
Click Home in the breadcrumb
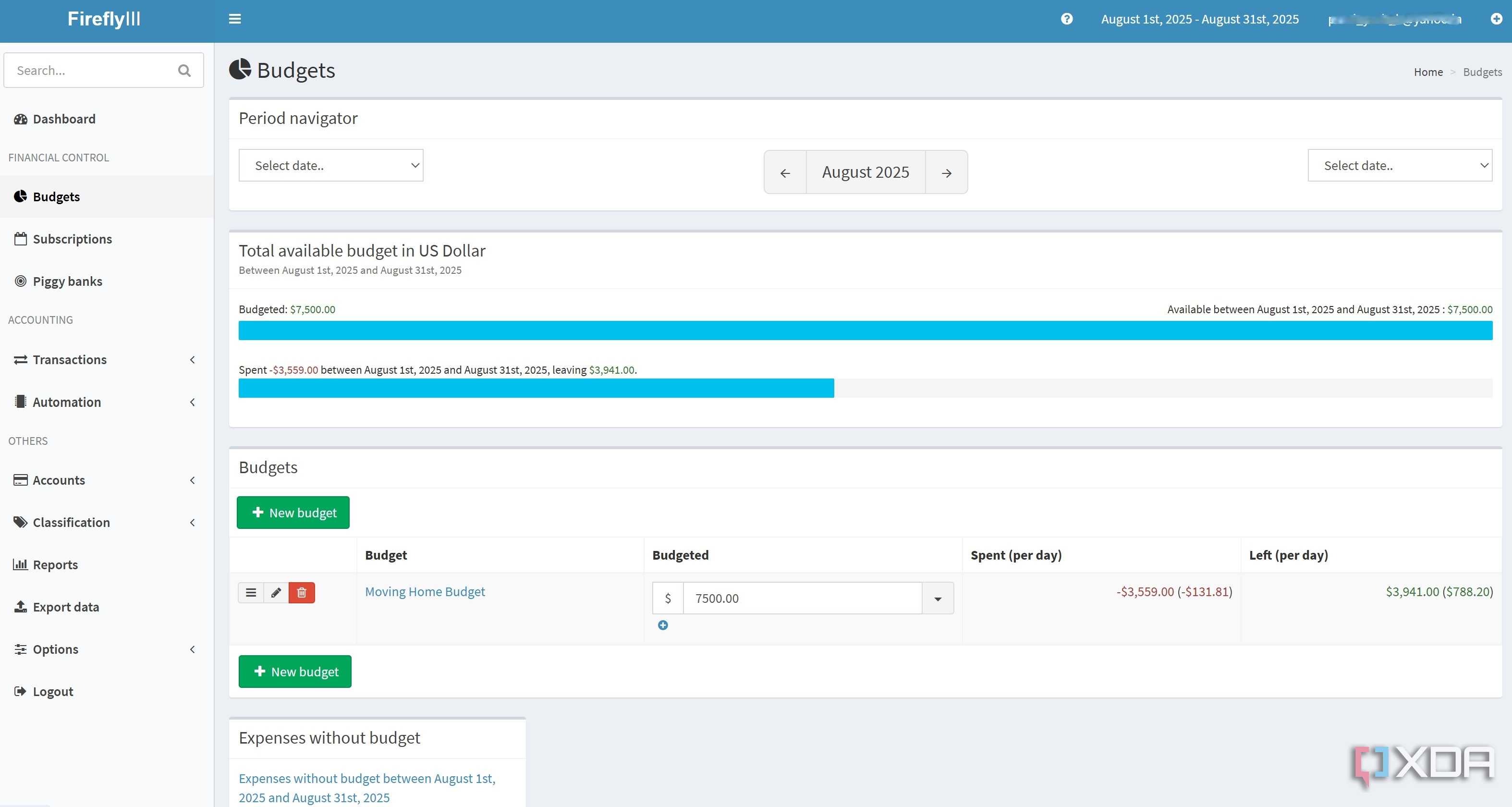pos(1428,72)
